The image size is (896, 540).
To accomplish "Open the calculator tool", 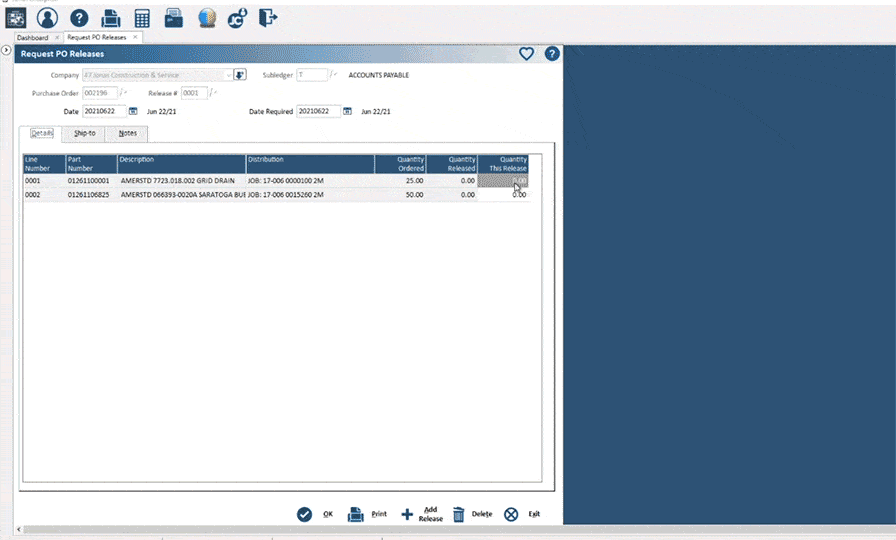I will coord(142,18).
